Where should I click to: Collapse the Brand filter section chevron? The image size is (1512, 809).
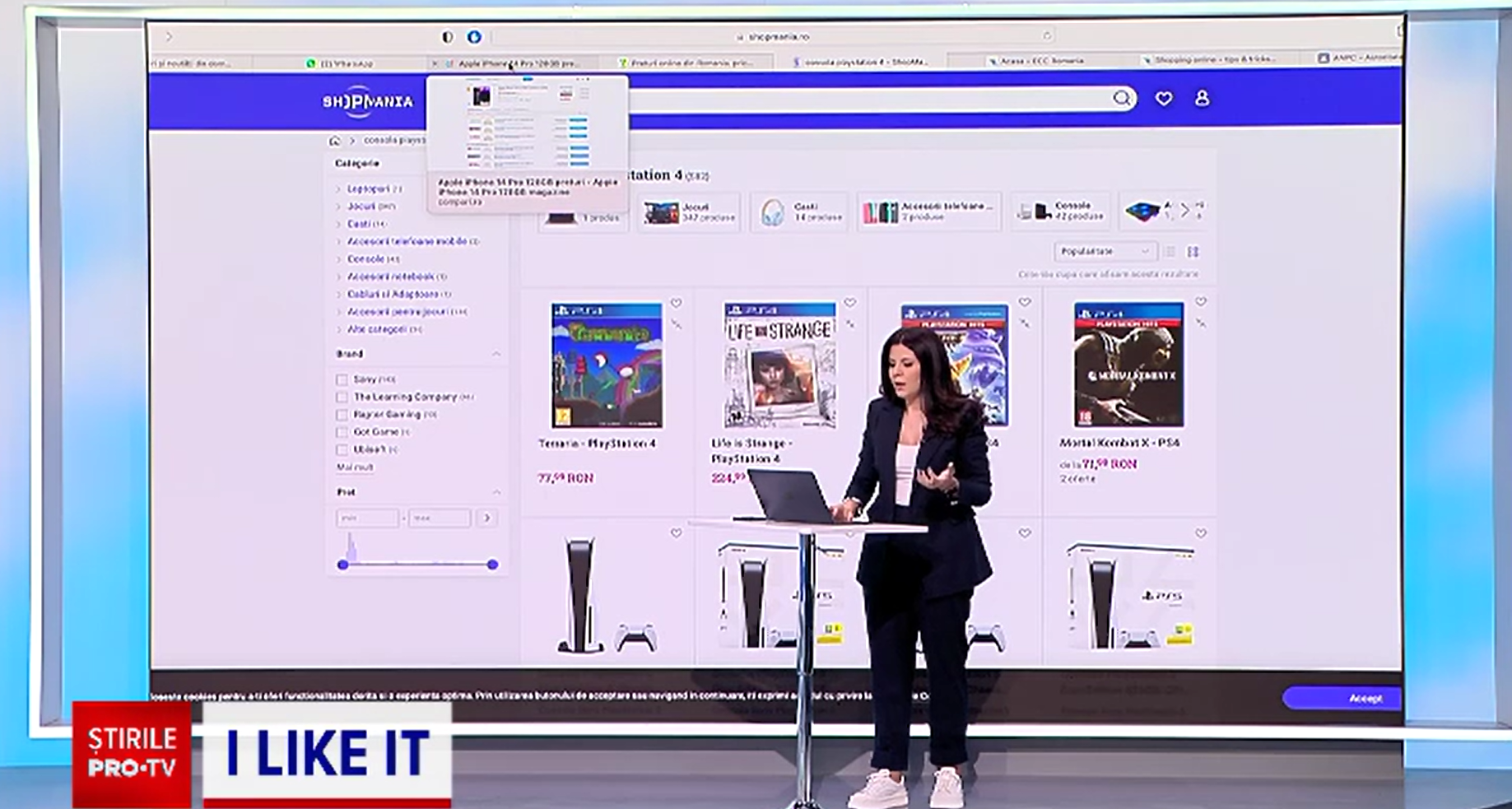point(497,353)
